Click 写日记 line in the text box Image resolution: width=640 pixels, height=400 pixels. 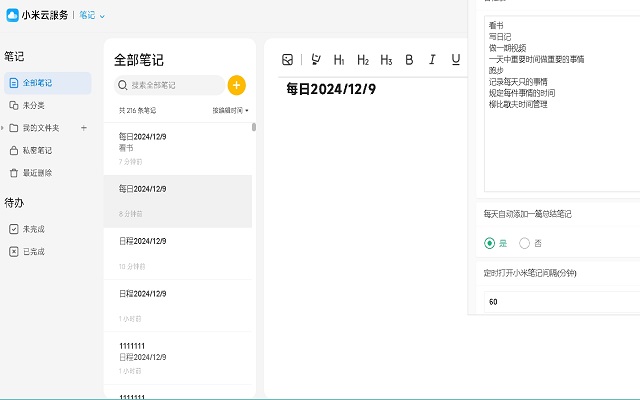[500, 37]
